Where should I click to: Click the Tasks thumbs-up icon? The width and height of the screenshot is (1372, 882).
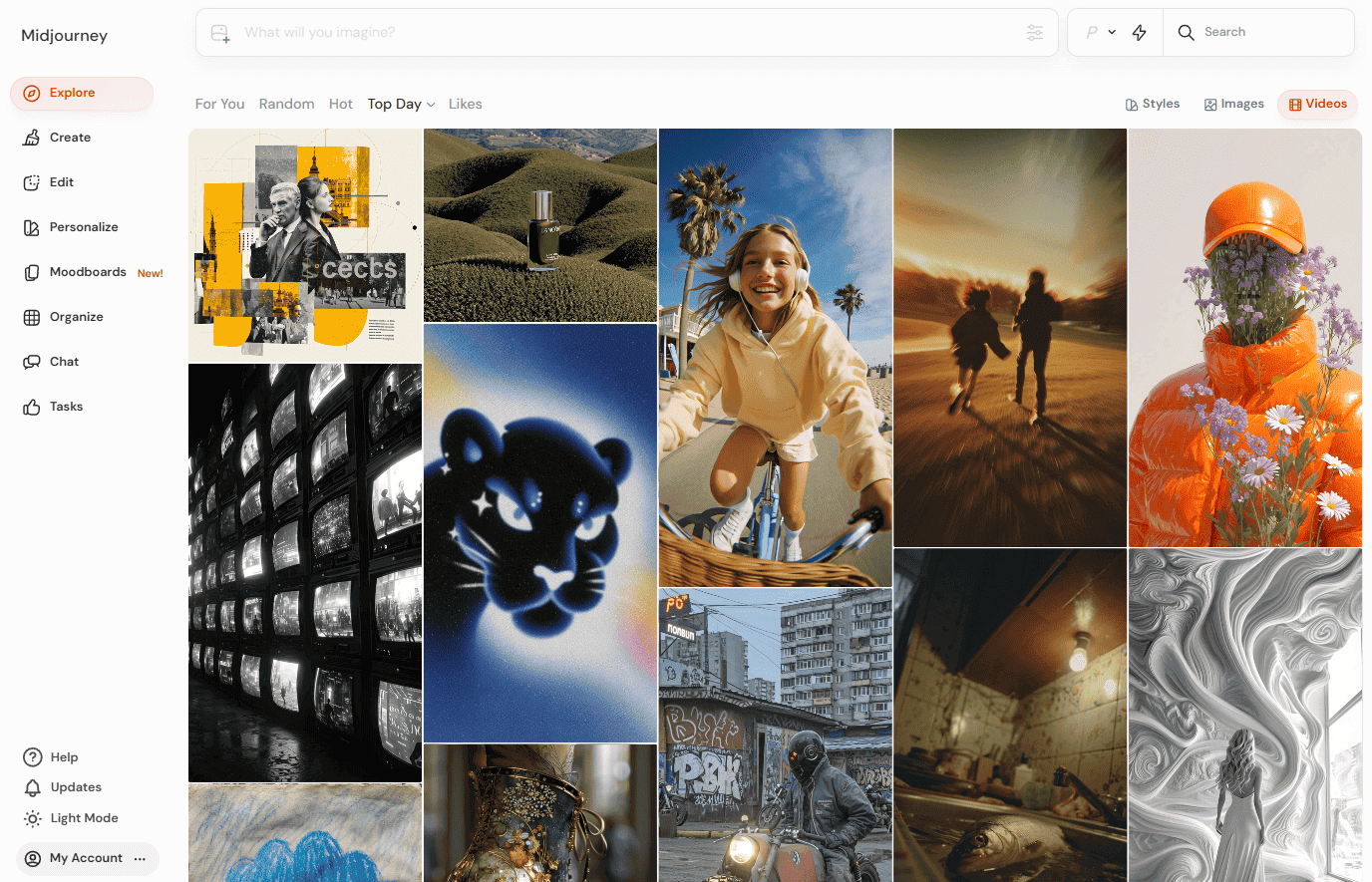[32, 407]
